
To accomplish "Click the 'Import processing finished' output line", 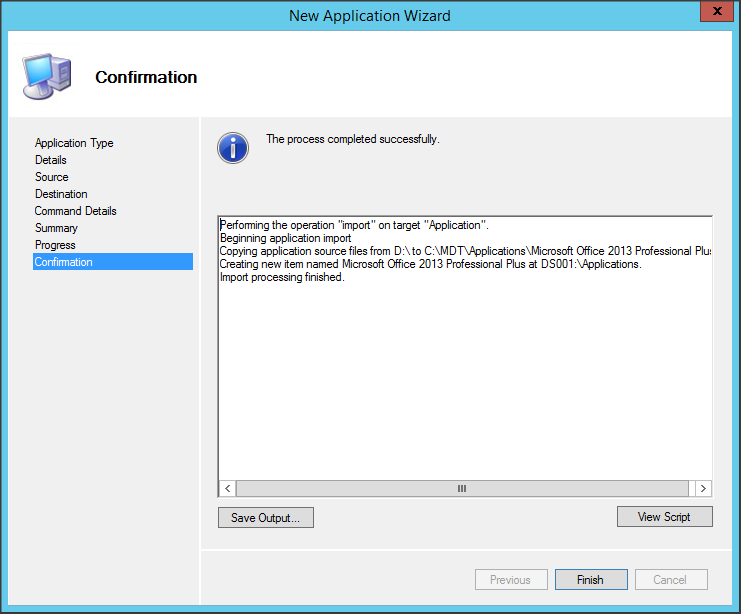I will click(x=282, y=277).
